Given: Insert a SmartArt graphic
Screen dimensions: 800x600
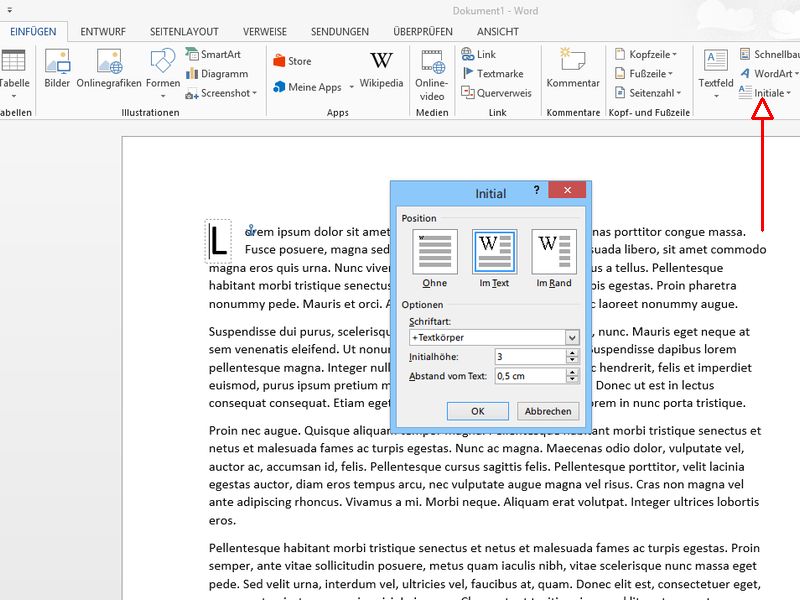Looking at the screenshot, I should click(x=213, y=54).
